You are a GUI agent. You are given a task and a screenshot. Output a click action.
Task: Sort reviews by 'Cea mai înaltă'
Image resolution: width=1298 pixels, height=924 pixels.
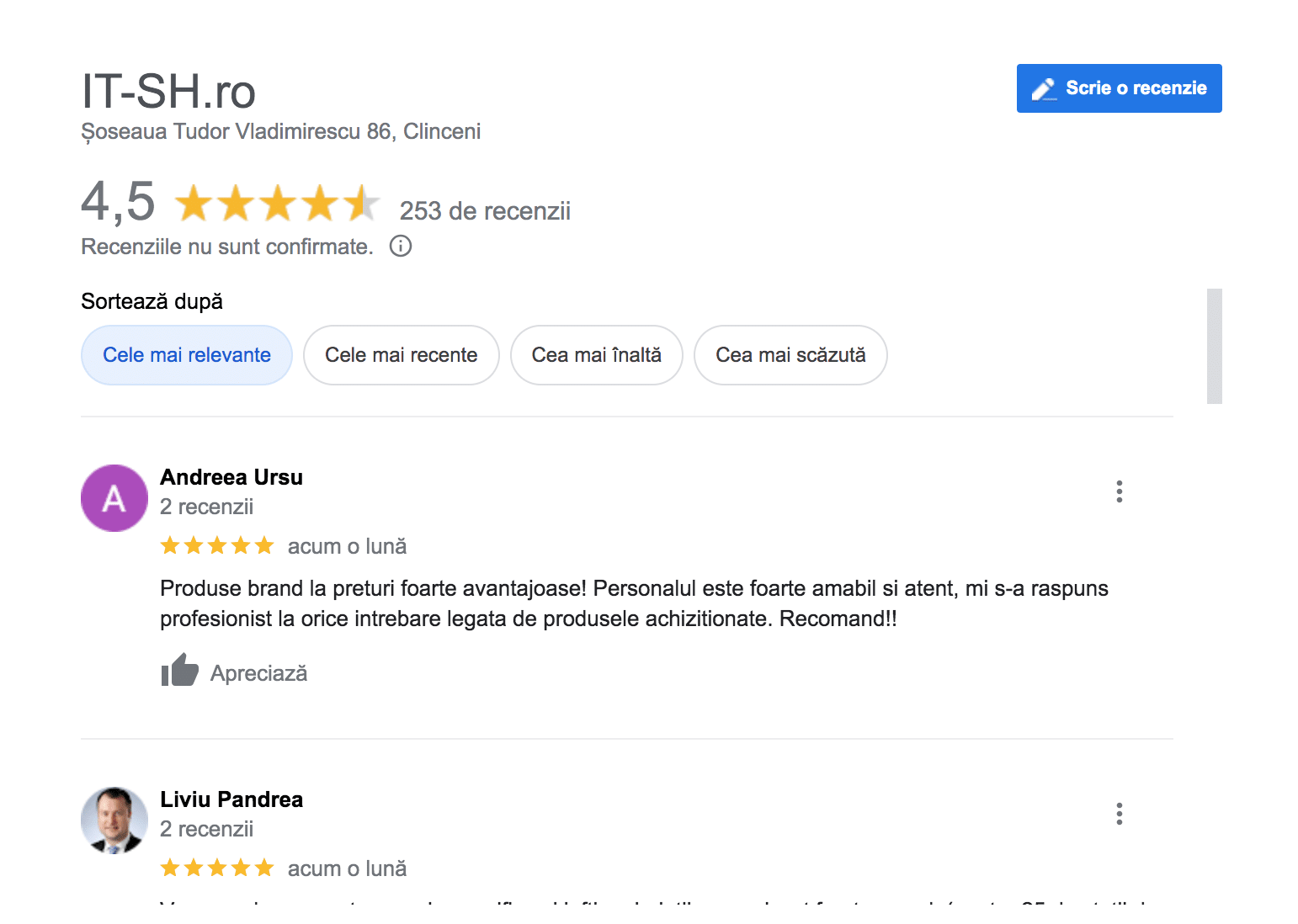click(x=596, y=355)
